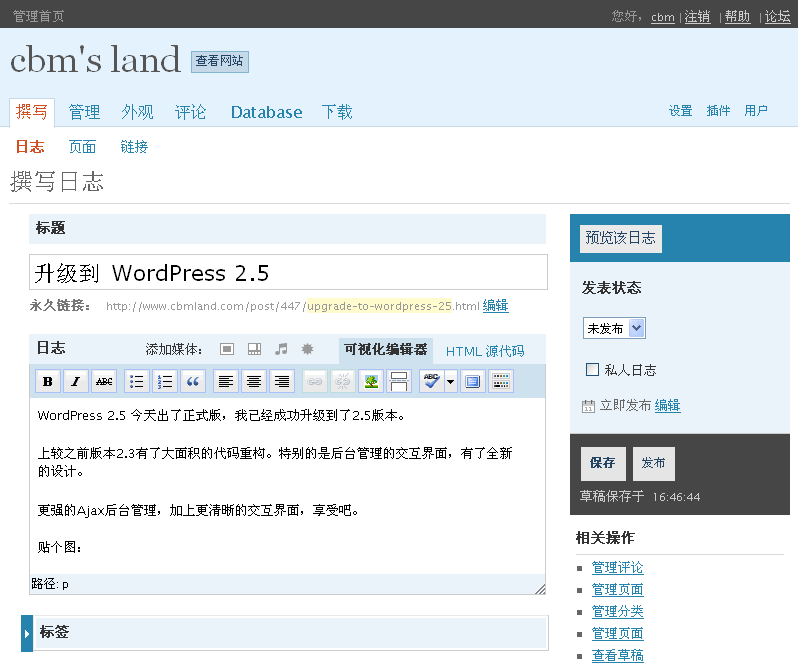Image resolution: width=798 pixels, height=667 pixels.
Task: Apply blockquote formatting
Action: (x=193, y=381)
